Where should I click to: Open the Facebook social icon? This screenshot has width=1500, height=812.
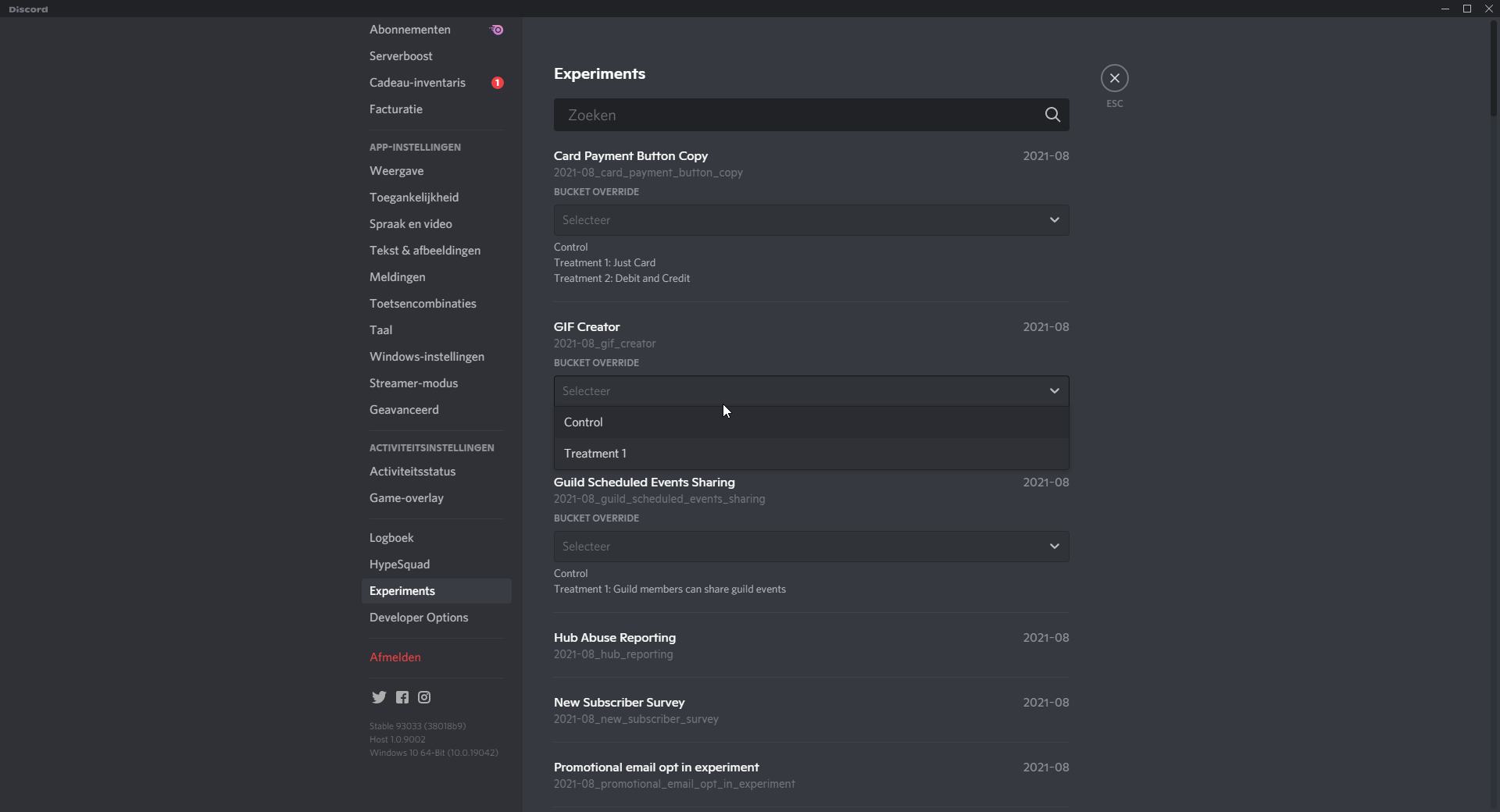pos(402,697)
